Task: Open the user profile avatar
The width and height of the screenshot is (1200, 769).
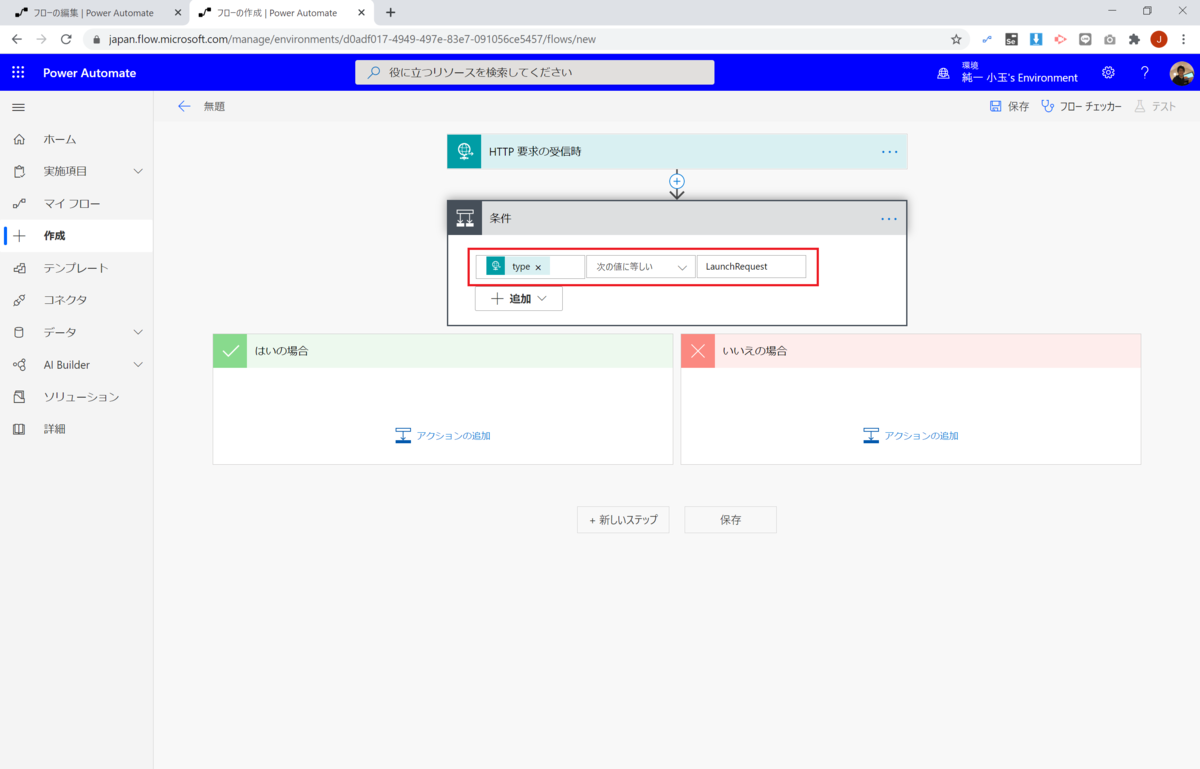Action: pyautogui.click(x=1181, y=73)
